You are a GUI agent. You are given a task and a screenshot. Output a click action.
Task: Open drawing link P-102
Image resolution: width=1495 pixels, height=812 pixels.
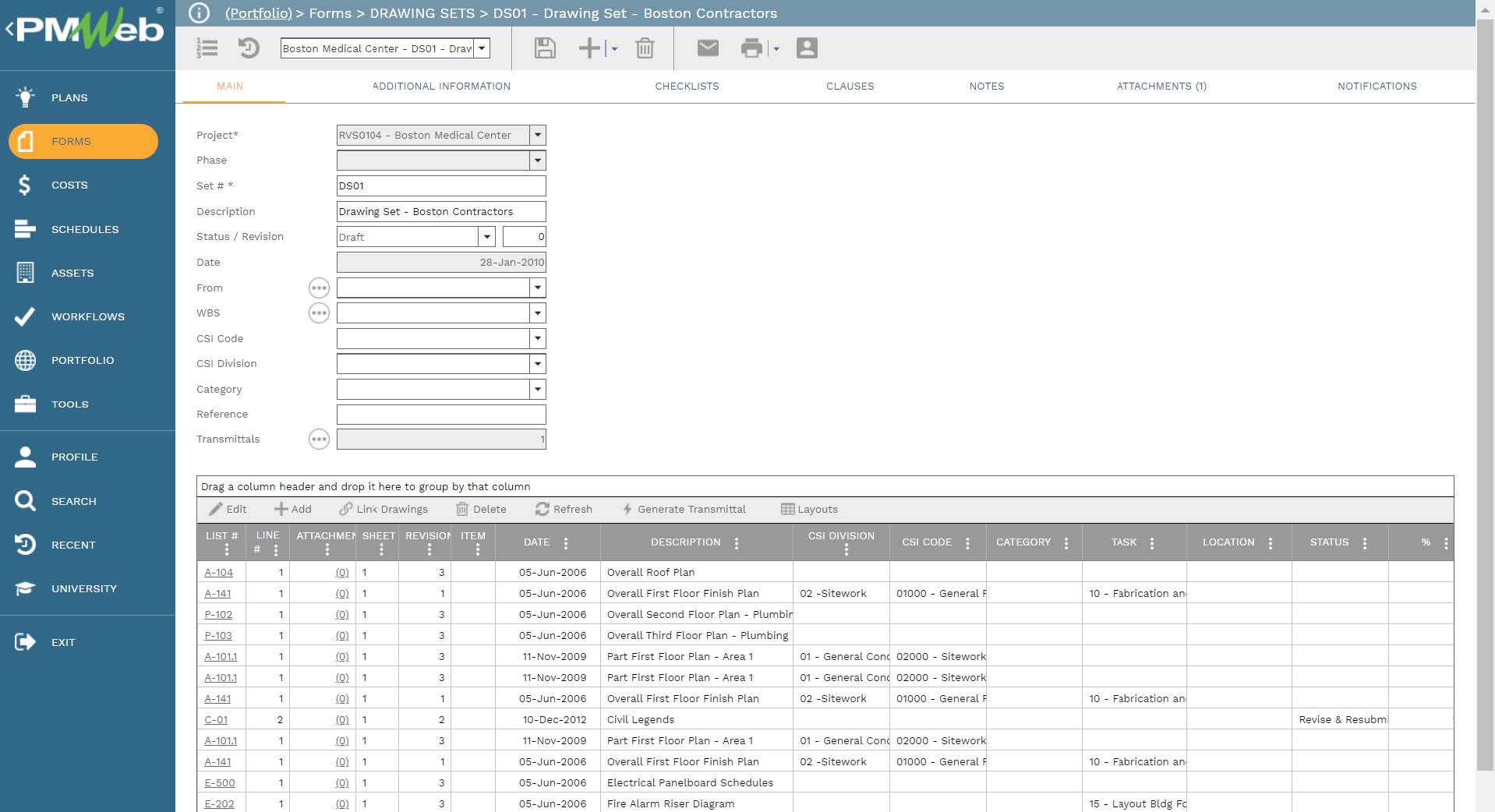click(x=218, y=614)
